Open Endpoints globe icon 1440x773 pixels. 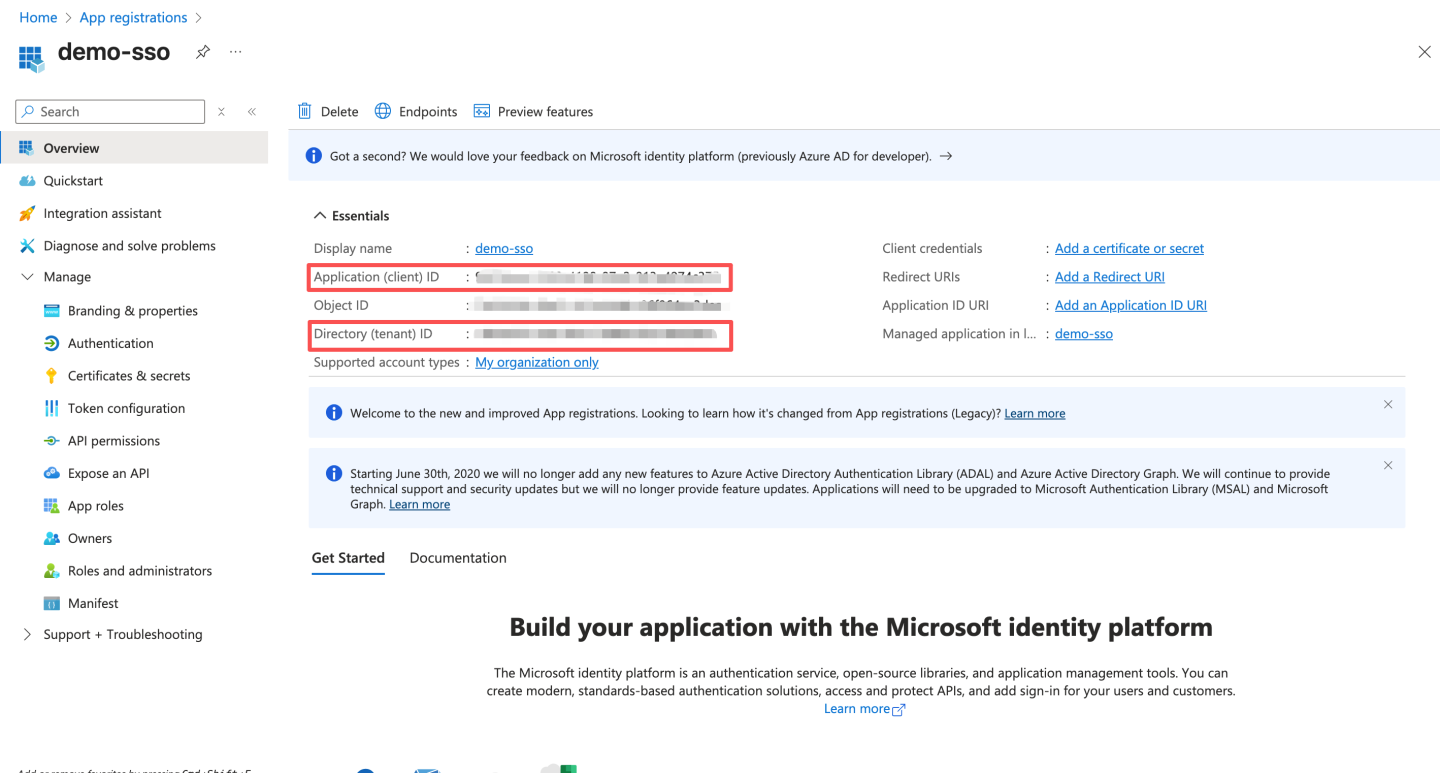pyautogui.click(x=383, y=111)
